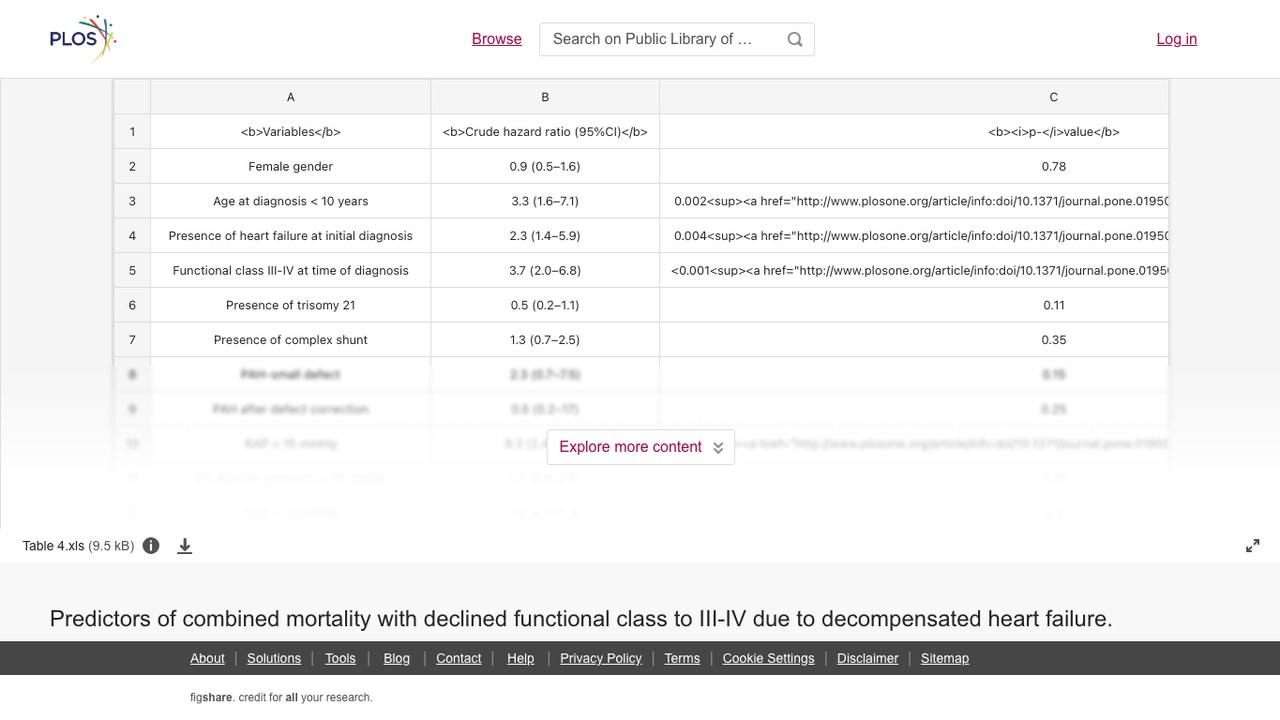This screenshot has width=1280, height=720.
Task: Show file info for Table 4.xls
Action: pos(151,546)
